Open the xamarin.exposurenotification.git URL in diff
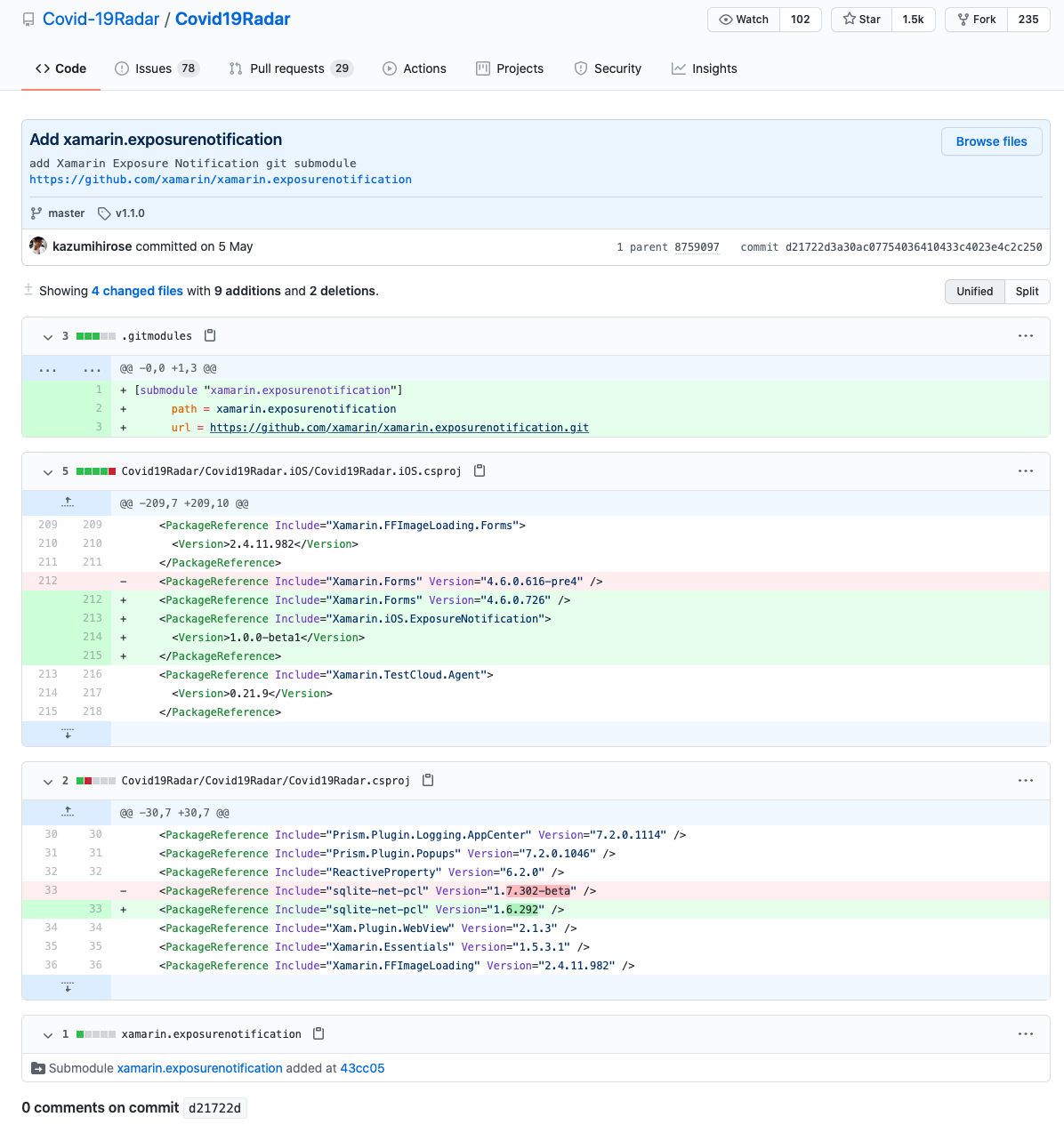 399,428
